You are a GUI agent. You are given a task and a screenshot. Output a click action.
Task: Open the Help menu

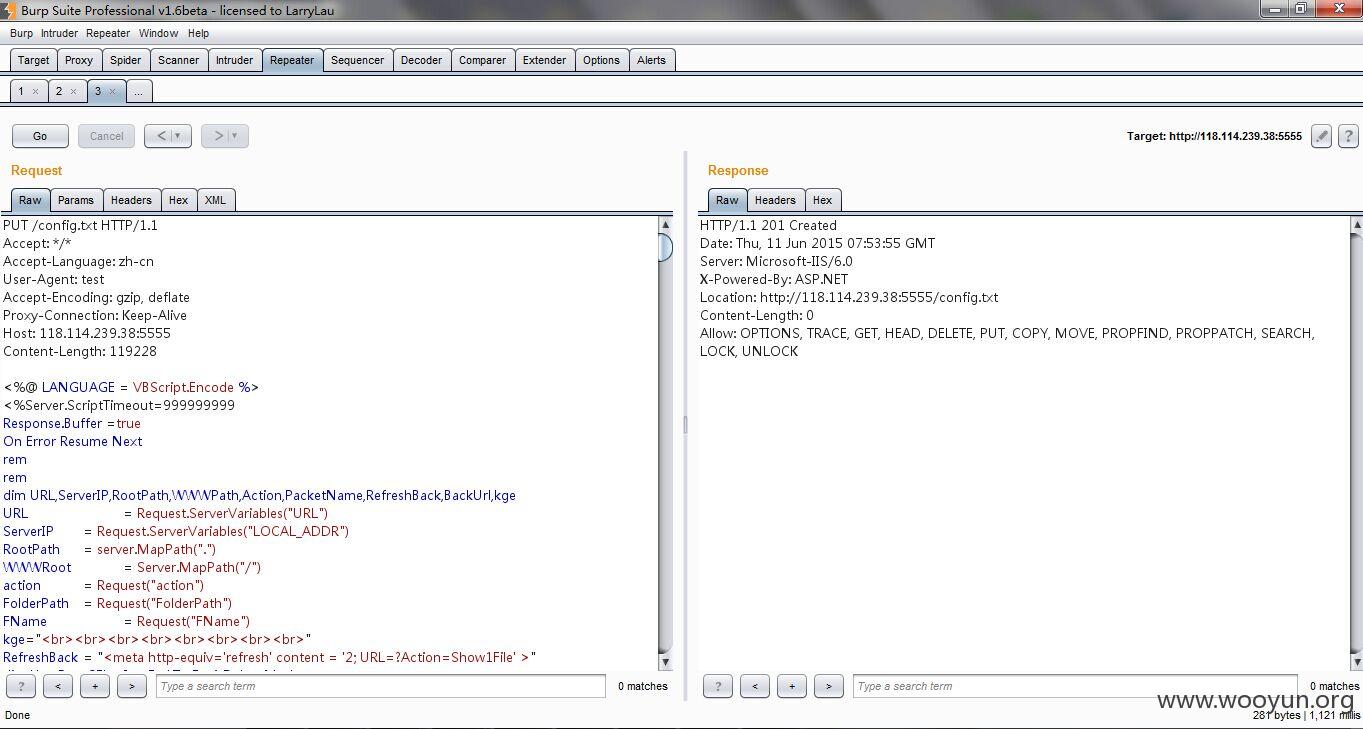pos(198,33)
